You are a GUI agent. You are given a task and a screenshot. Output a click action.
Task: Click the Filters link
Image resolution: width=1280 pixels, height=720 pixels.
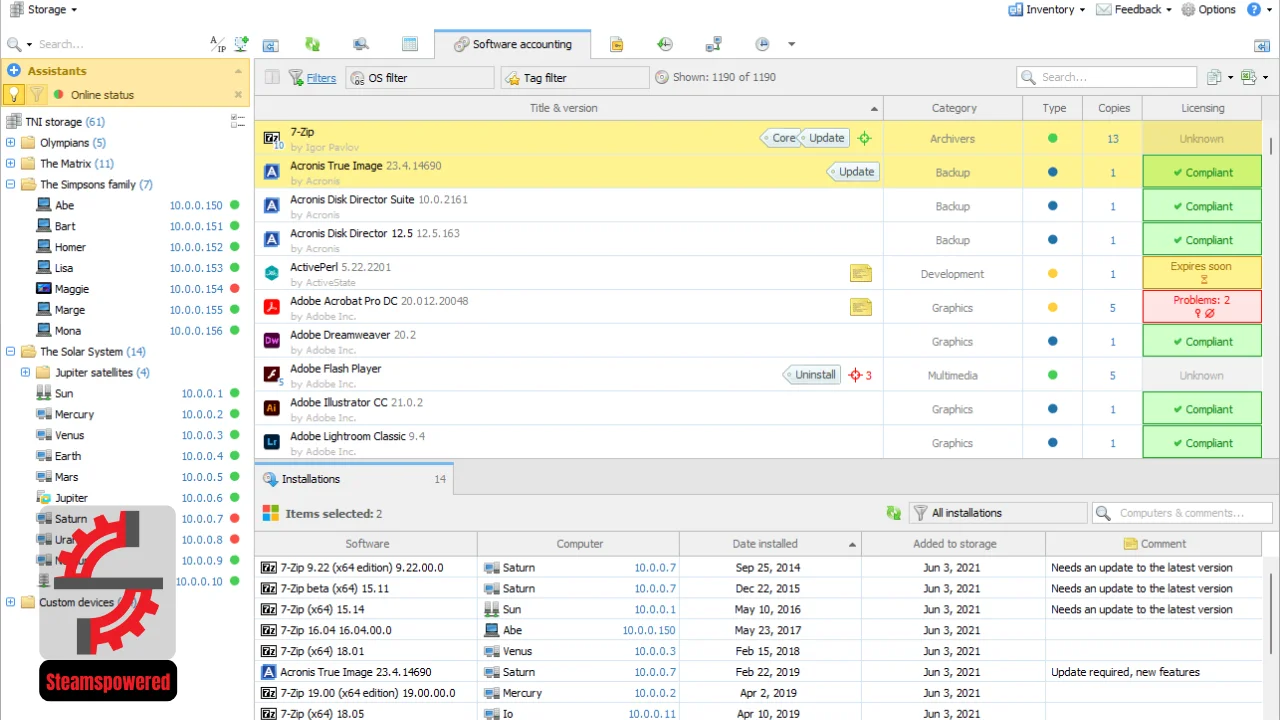click(321, 78)
